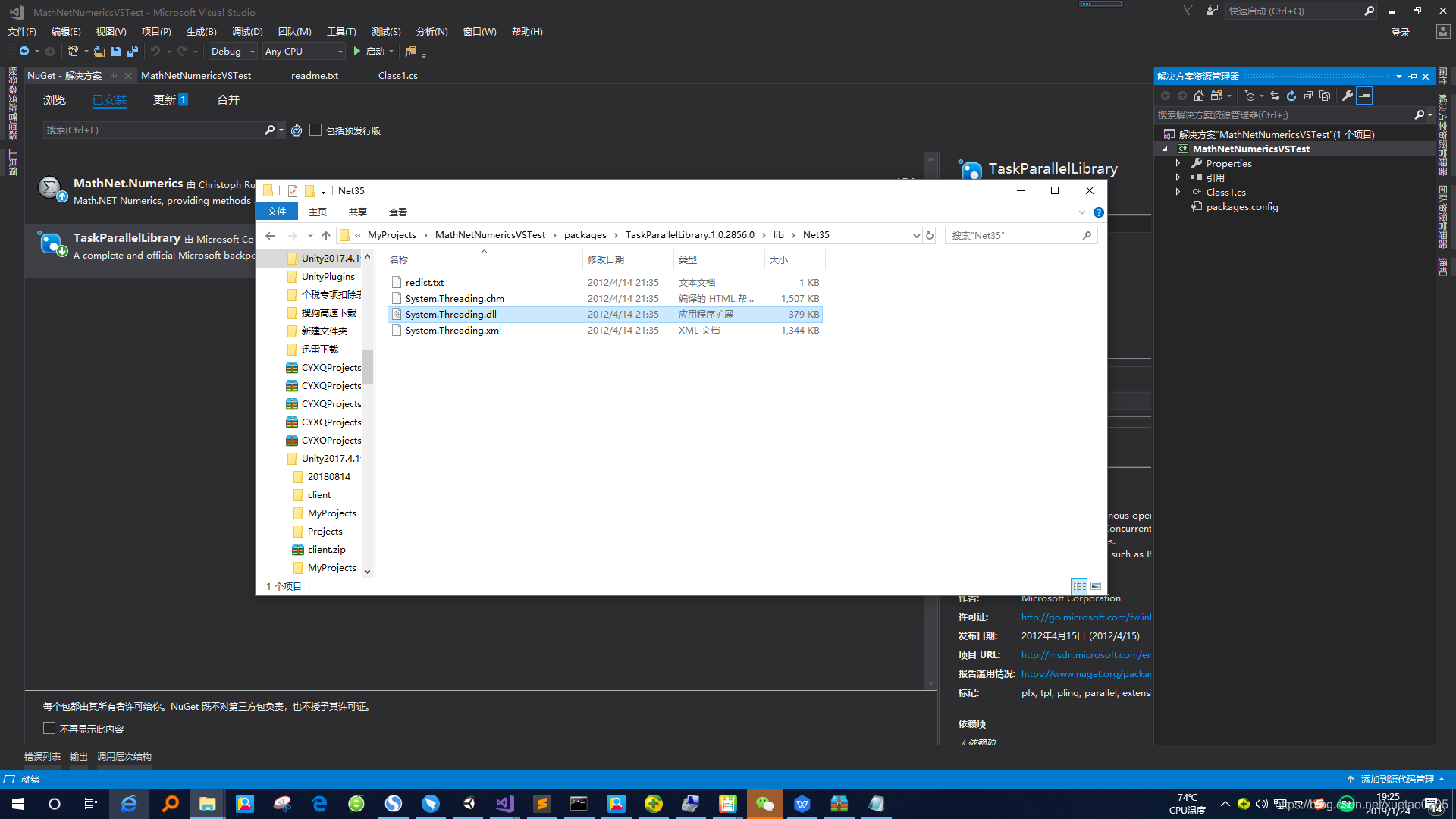
Task: Open the license link for TaskParallelLibrary
Action: point(1086,617)
